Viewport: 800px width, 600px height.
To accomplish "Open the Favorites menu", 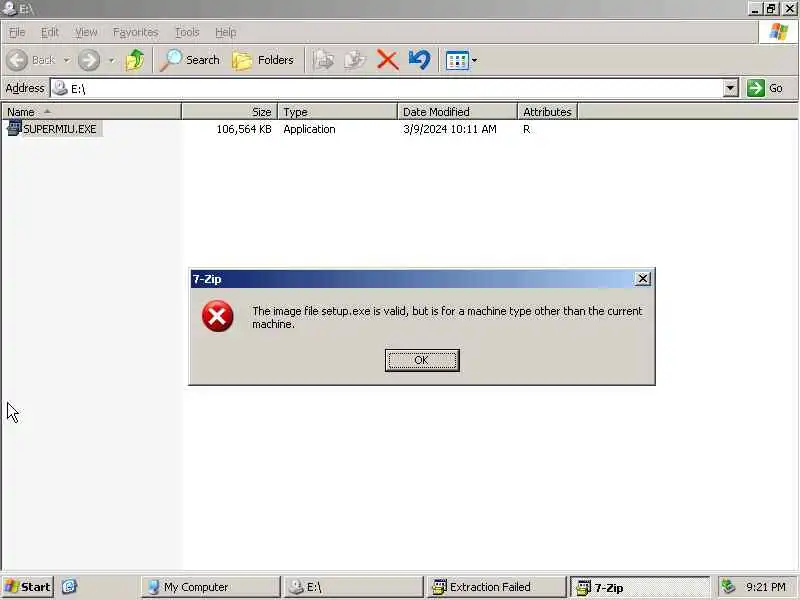I will [136, 32].
